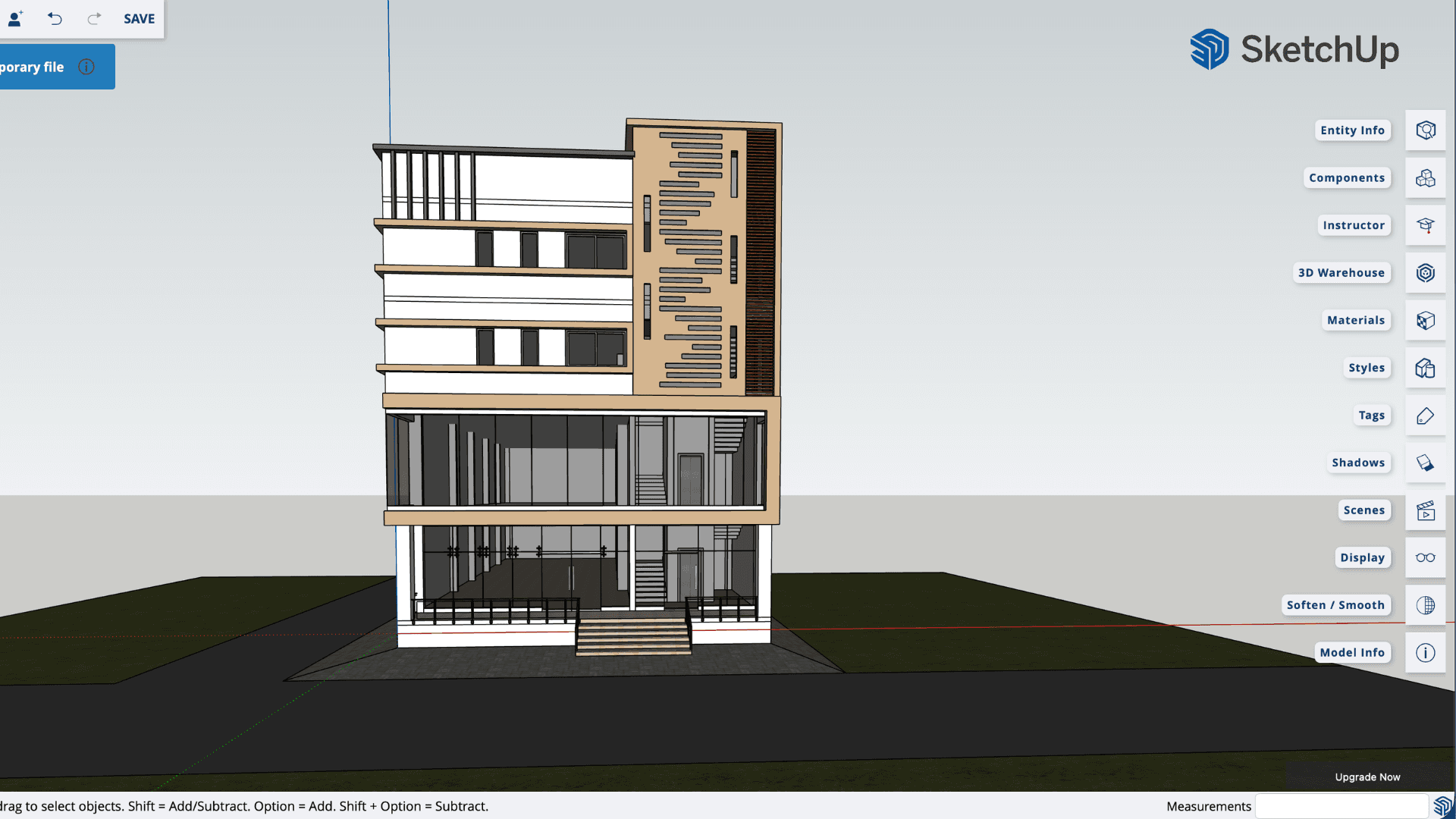Screen dimensions: 1456x819
Task: Open the Materials panel icon
Action: (x=1426, y=321)
